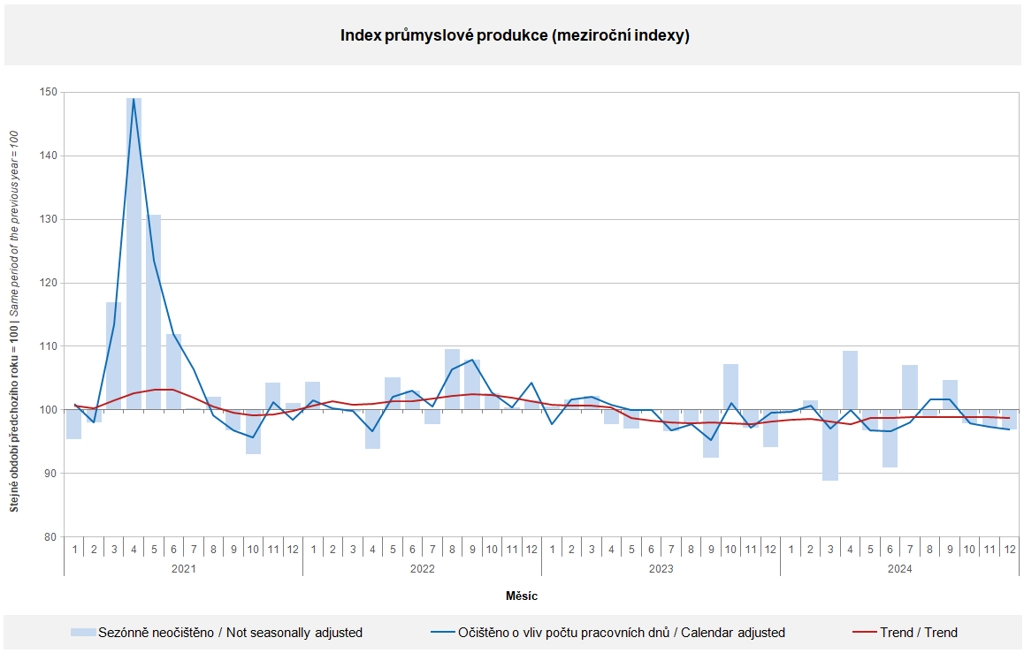The image size is (1024, 653).
Task: Click the light blue Not seasonally adjusted legend swatch
Action: click(x=84, y=632)
